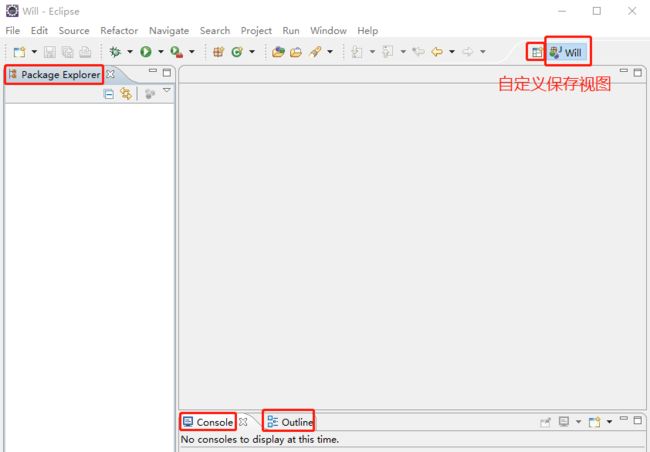Open the New Java Class dropdown arrow
The height and width of the screenshot is (452, 650).
[x=252, y=52]
